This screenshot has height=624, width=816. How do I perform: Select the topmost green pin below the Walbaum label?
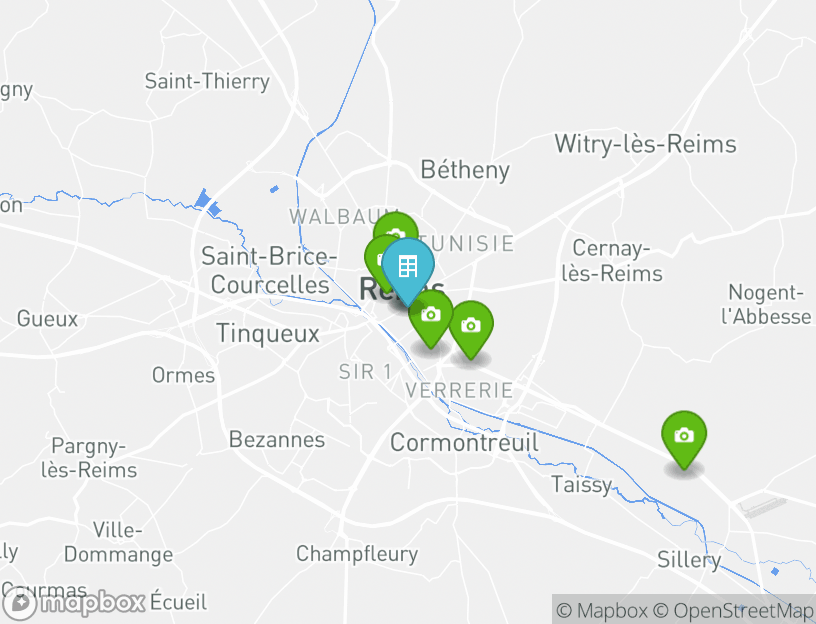pyautogui.click(x=396, y=227)
